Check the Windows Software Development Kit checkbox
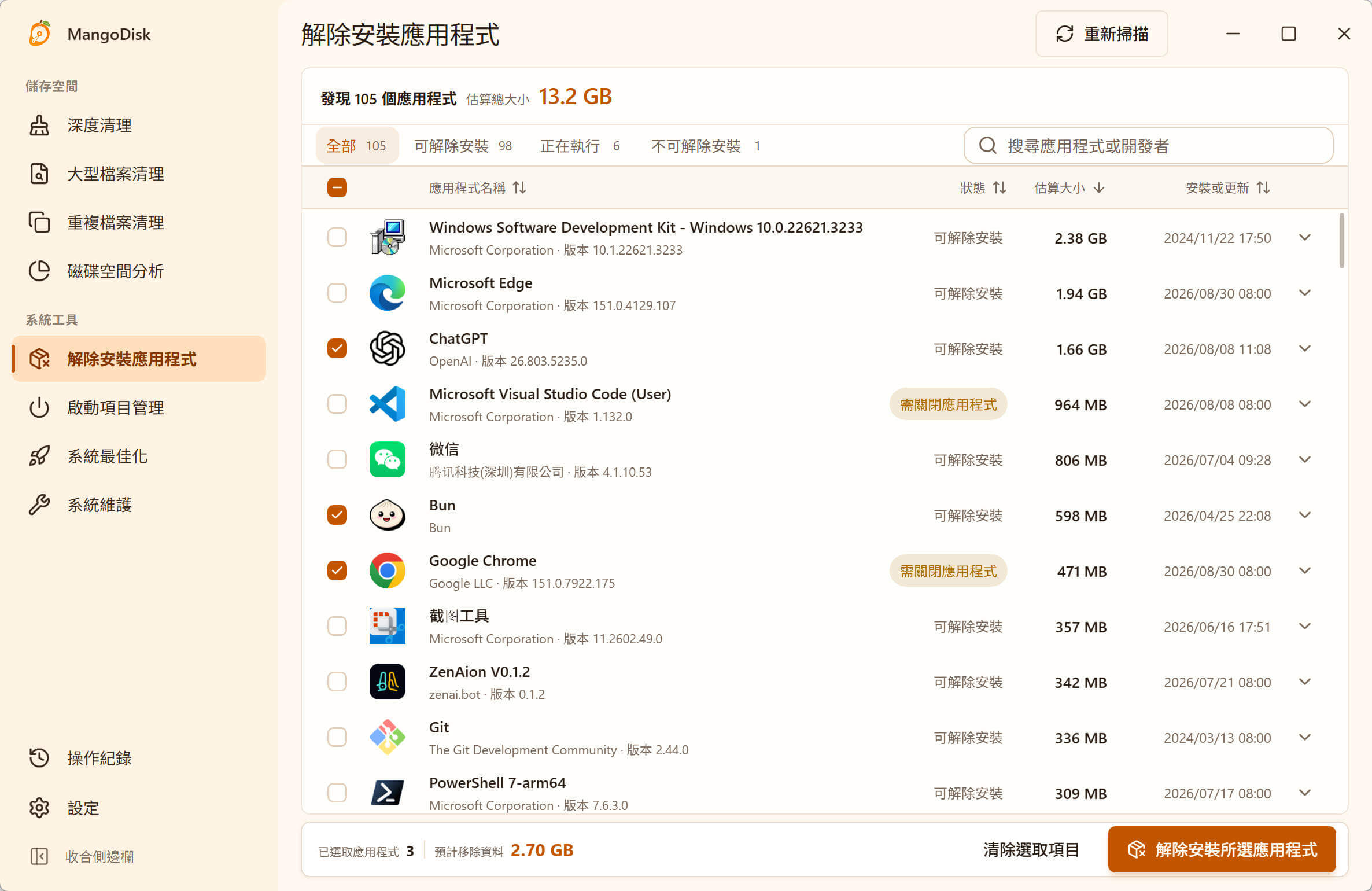Viewport: 1372px width, 891px height. (x=337, y=237)
